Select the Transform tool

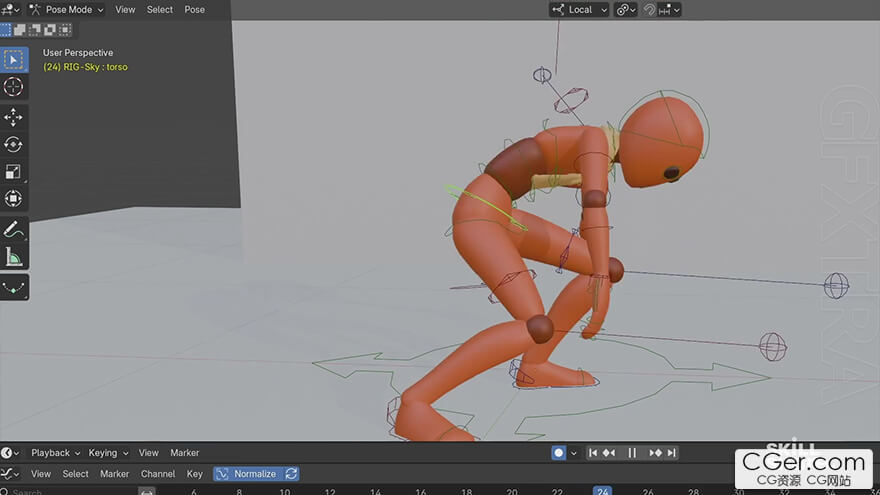tap(14, 199)
